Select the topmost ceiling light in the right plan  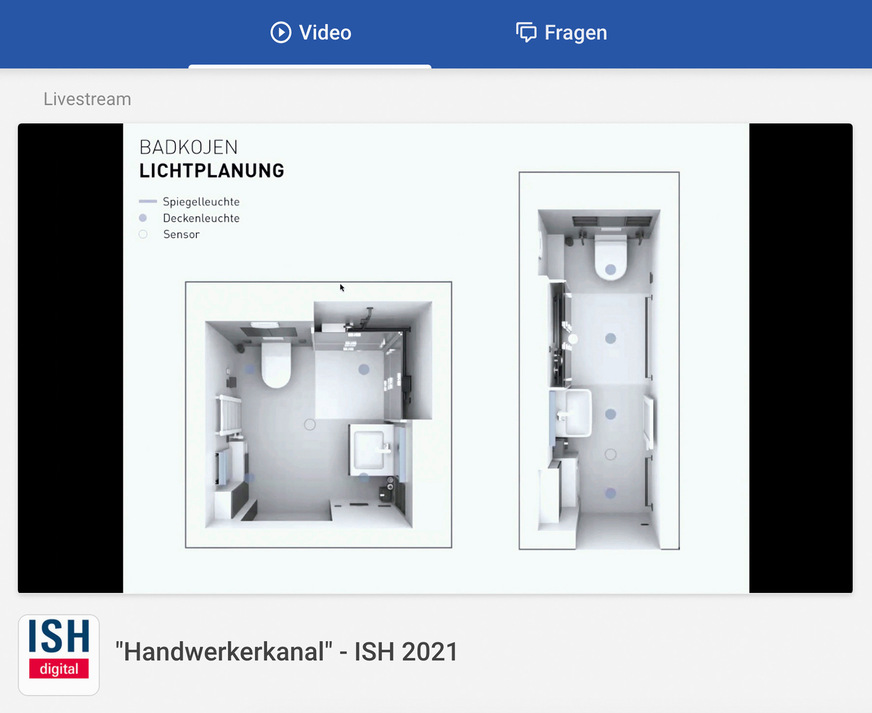(x=610, y=339)
